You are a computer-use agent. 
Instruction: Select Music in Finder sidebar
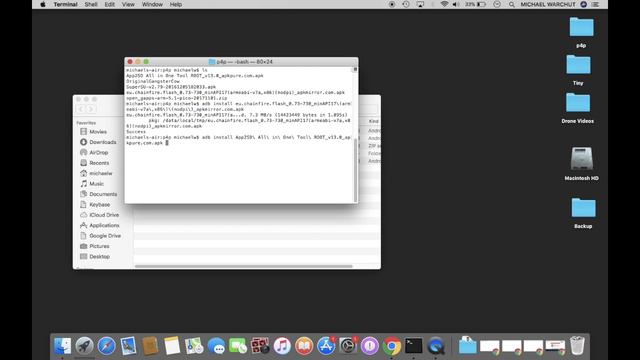96,184
